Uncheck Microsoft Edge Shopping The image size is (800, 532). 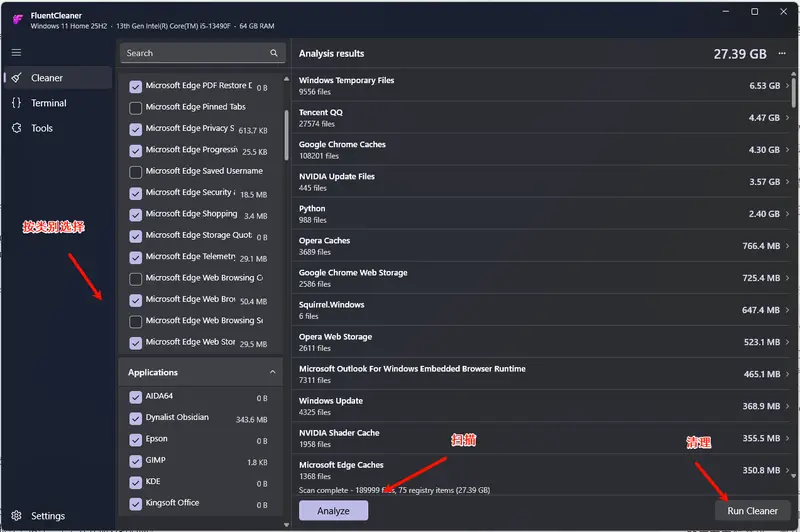[135, 215]
